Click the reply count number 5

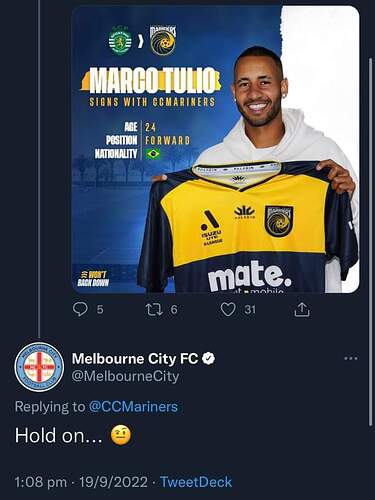click(100, 310)
